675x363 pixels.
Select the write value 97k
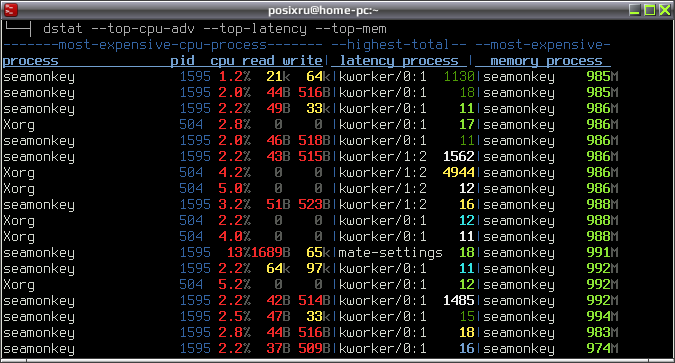(x=318, y=269)
